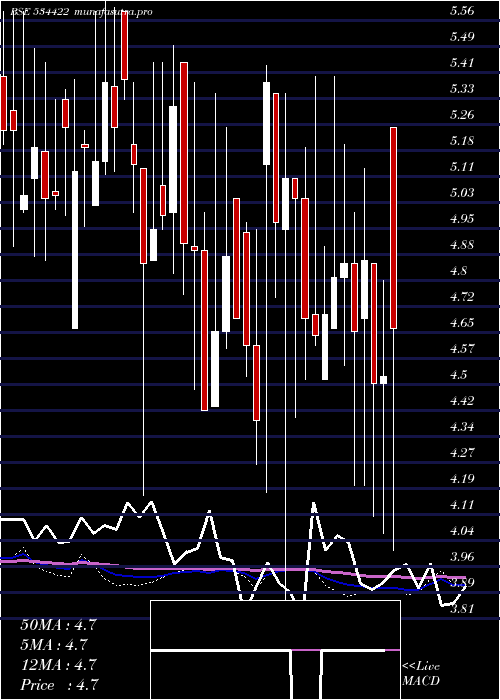The image size is (500, 700).
Task: Select the 4.27 price axis label
Action: (x=462, y=453)
